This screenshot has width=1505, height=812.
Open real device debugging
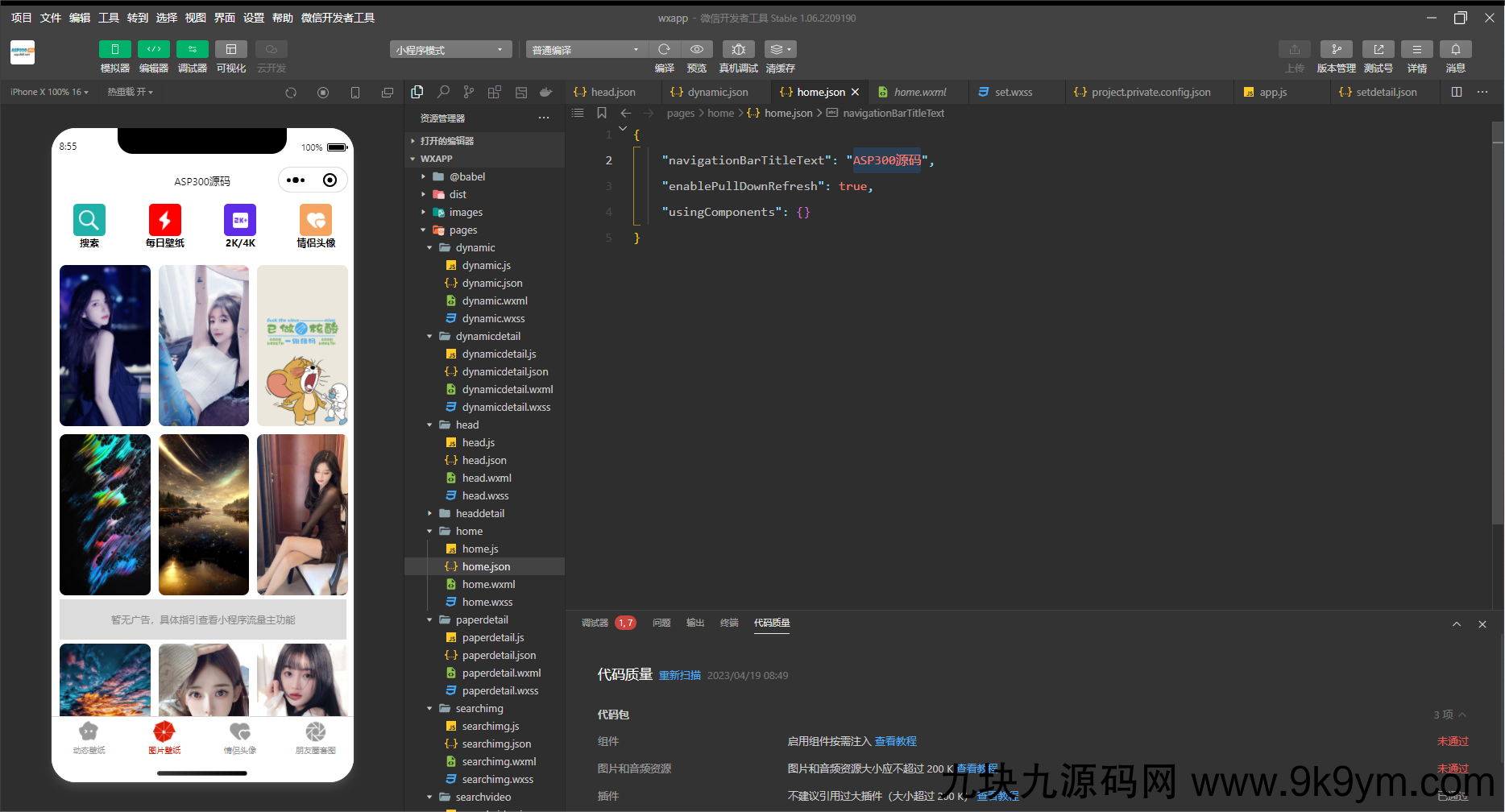(x=738, y=50)
